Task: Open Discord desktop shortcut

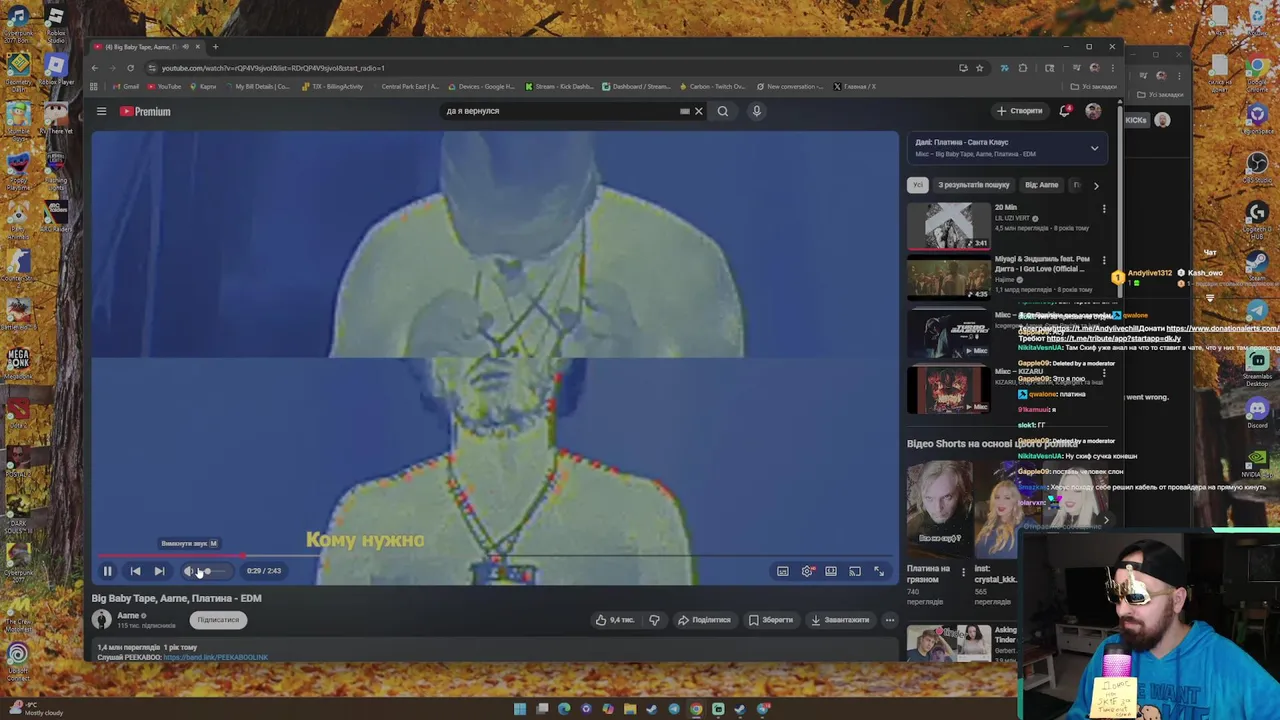Action: click(1257, 412)
